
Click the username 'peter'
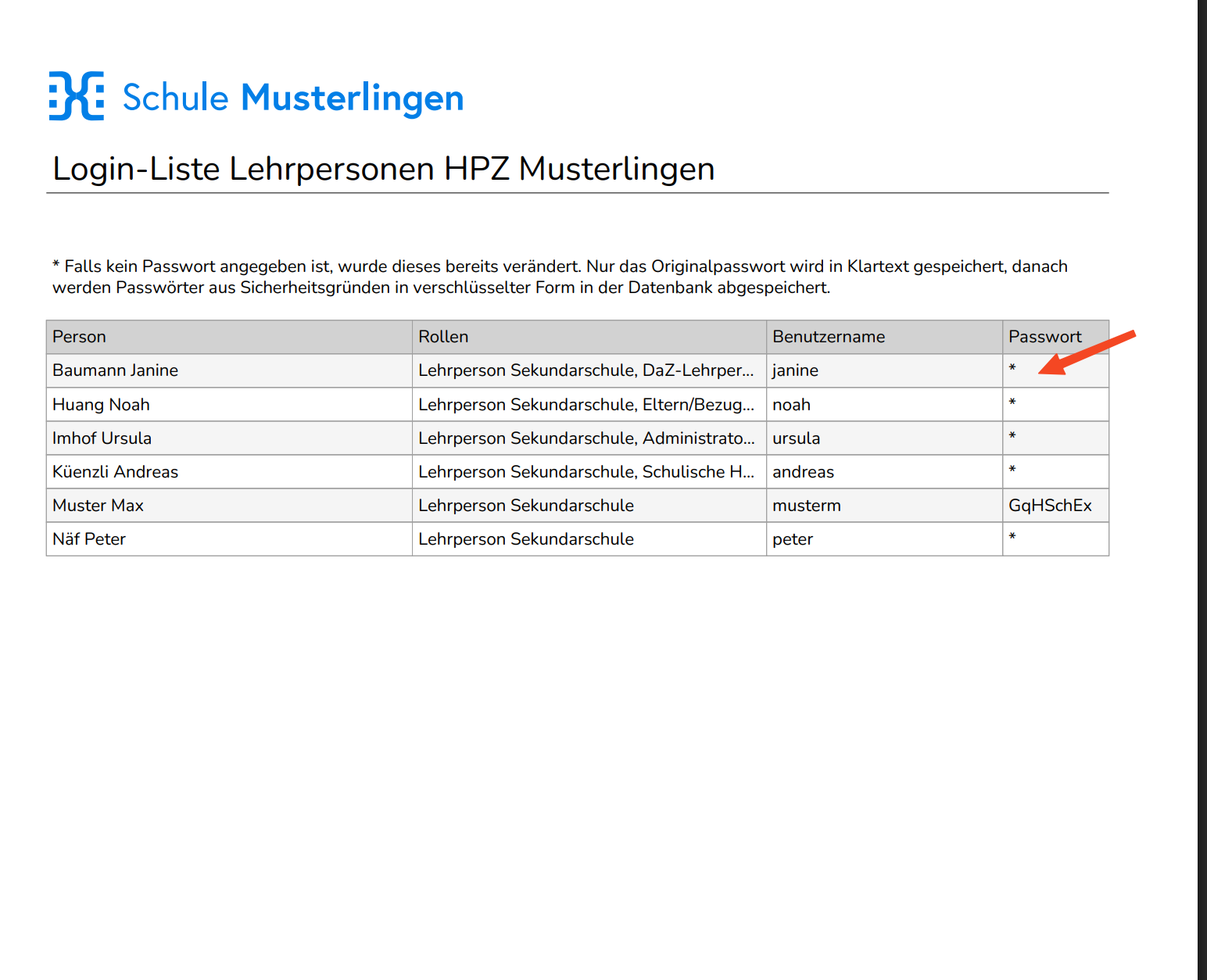tap(793, 540)
